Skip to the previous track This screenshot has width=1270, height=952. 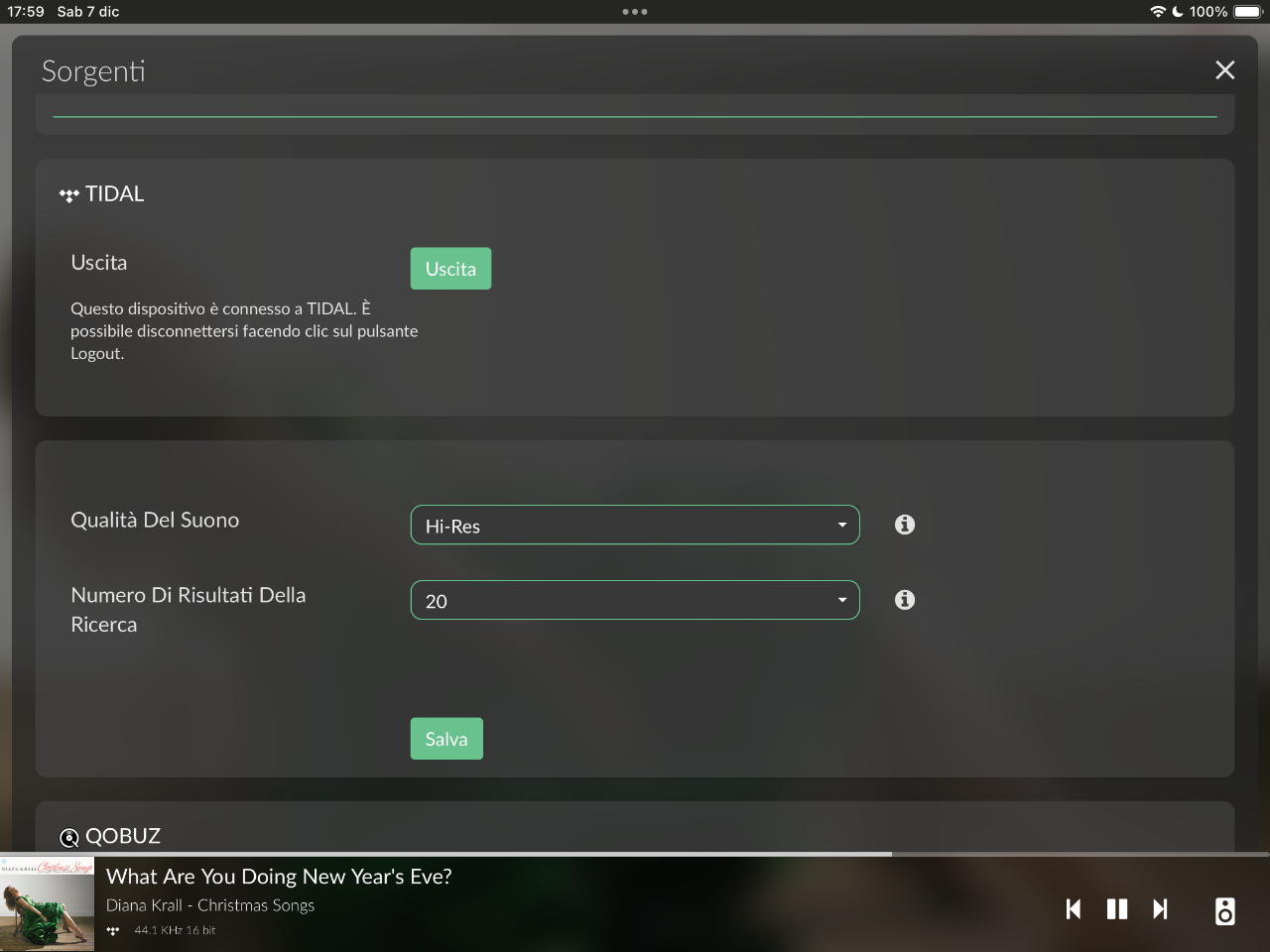pos(1074,909)
